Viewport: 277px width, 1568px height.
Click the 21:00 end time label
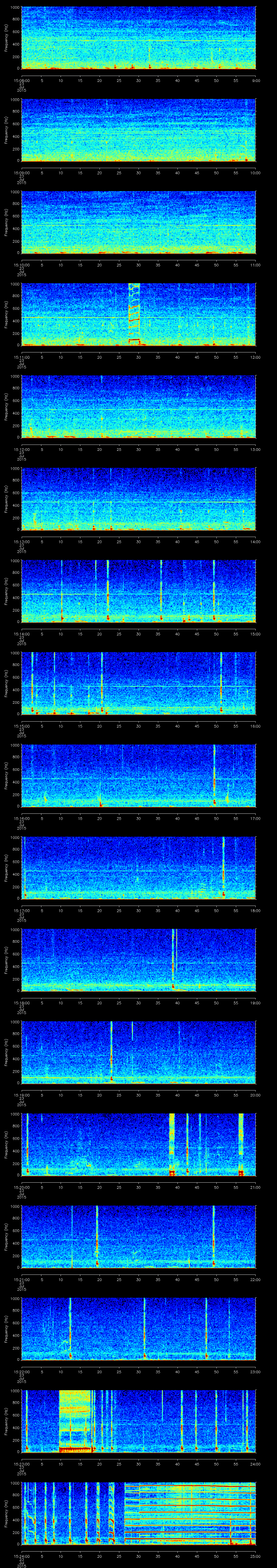click(x=256, y=1187)
